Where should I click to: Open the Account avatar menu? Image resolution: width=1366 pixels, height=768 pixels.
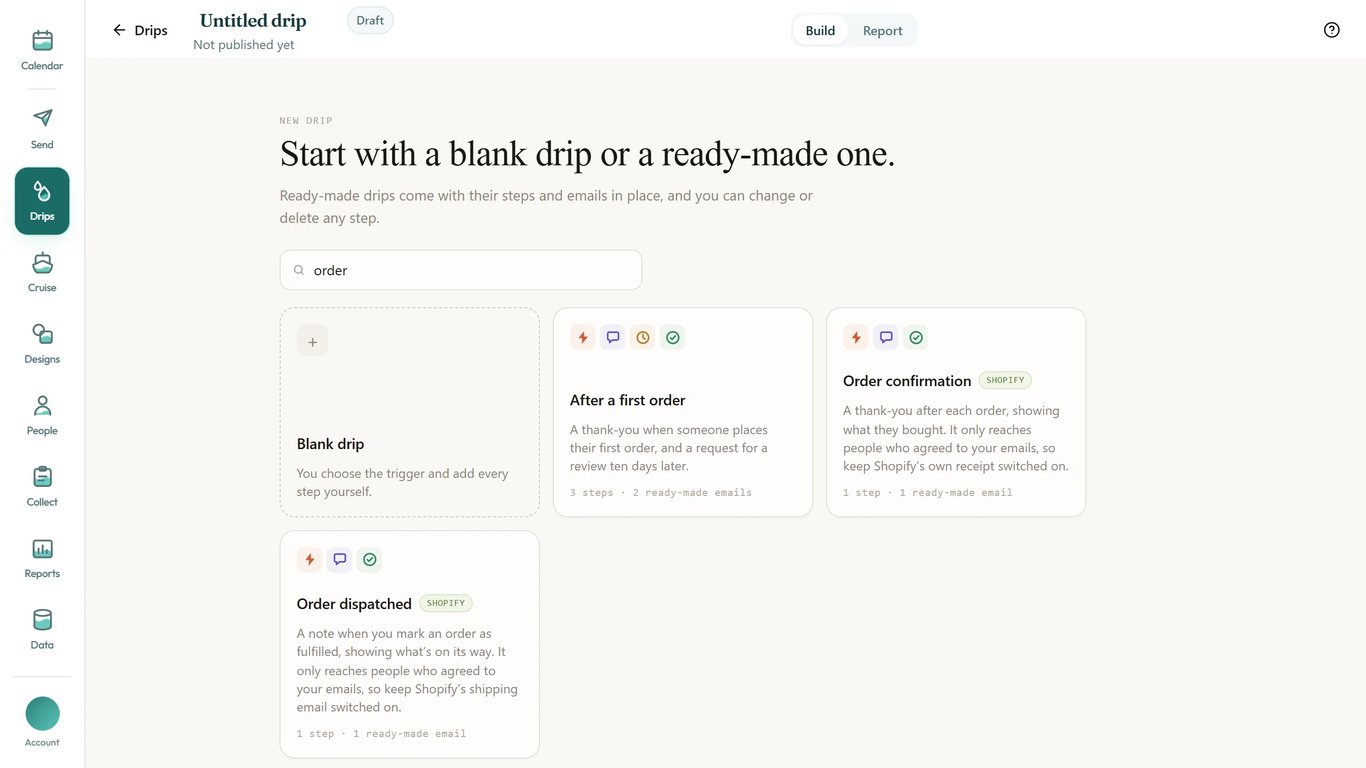(42, 722)
